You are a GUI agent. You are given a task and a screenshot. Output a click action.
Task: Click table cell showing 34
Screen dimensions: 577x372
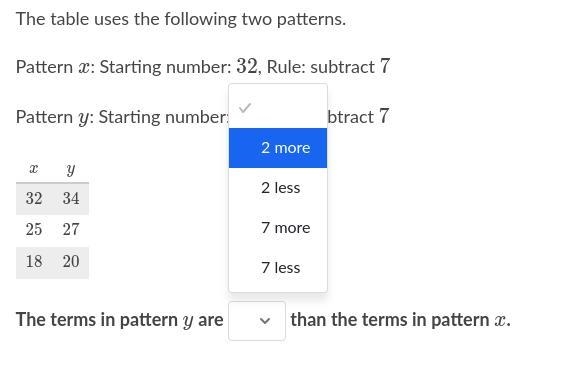tap(71, 198)
